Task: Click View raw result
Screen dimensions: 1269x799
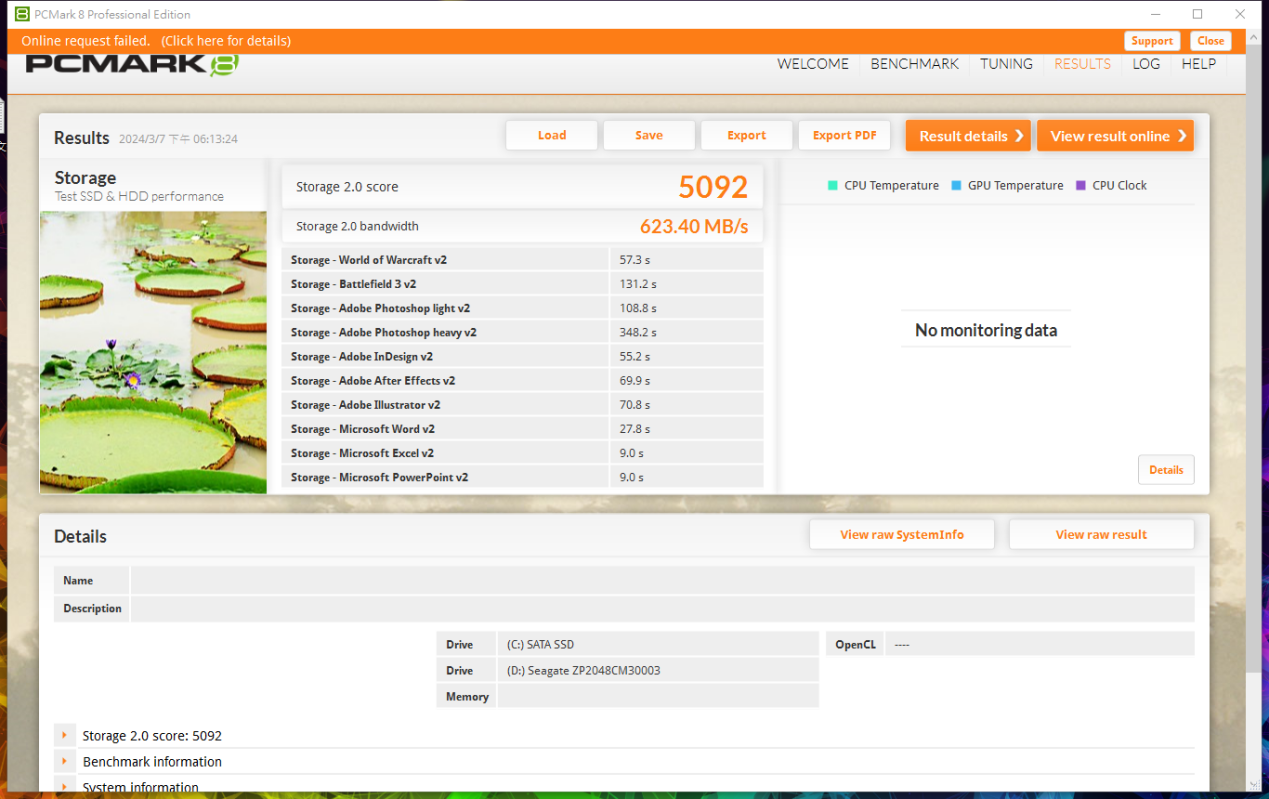Action: pos(1101,534)
